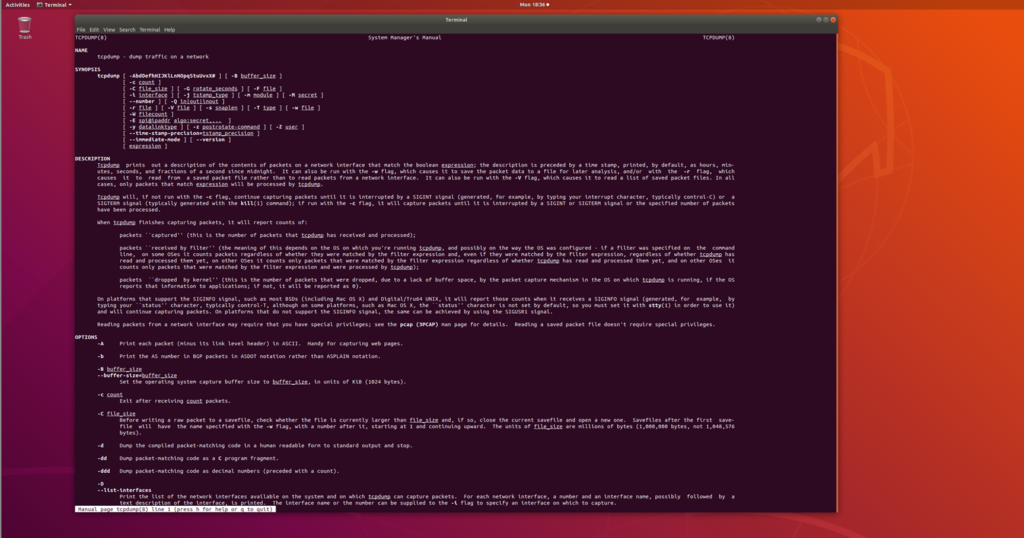Viewport: 1024px width, 538px height.
Task: Open the Edit menu
Action: [x=94, y=29]
